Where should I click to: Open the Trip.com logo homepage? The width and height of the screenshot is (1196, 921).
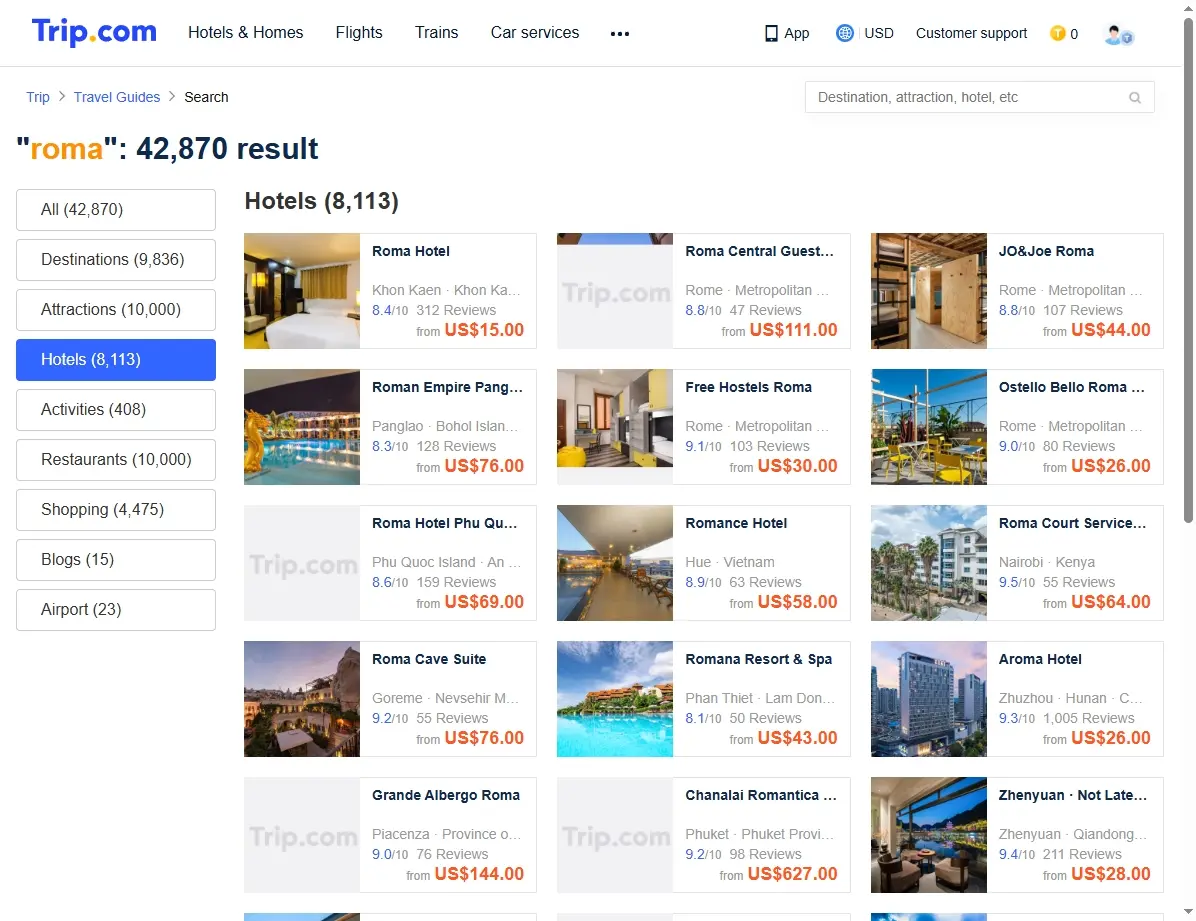tap(94, 32)
